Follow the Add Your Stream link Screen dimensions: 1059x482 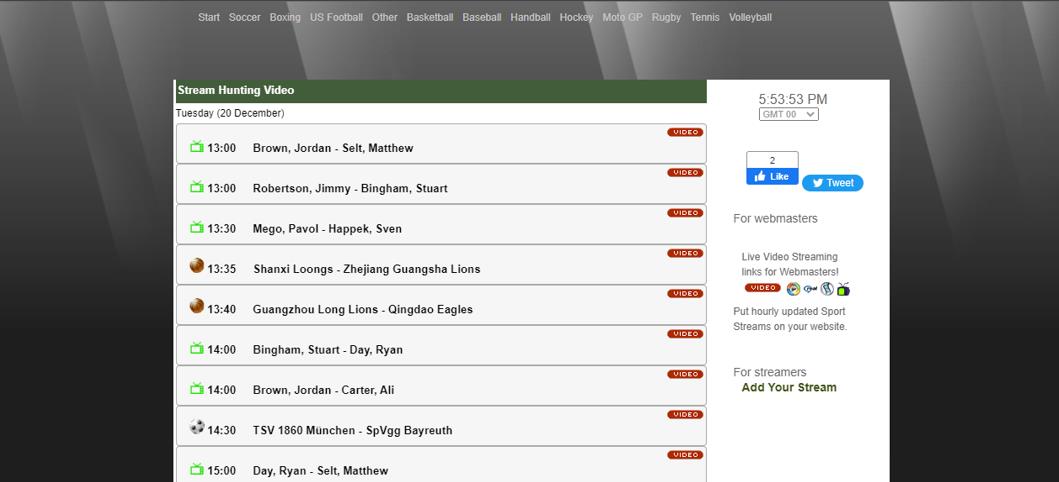pos(789,388)
